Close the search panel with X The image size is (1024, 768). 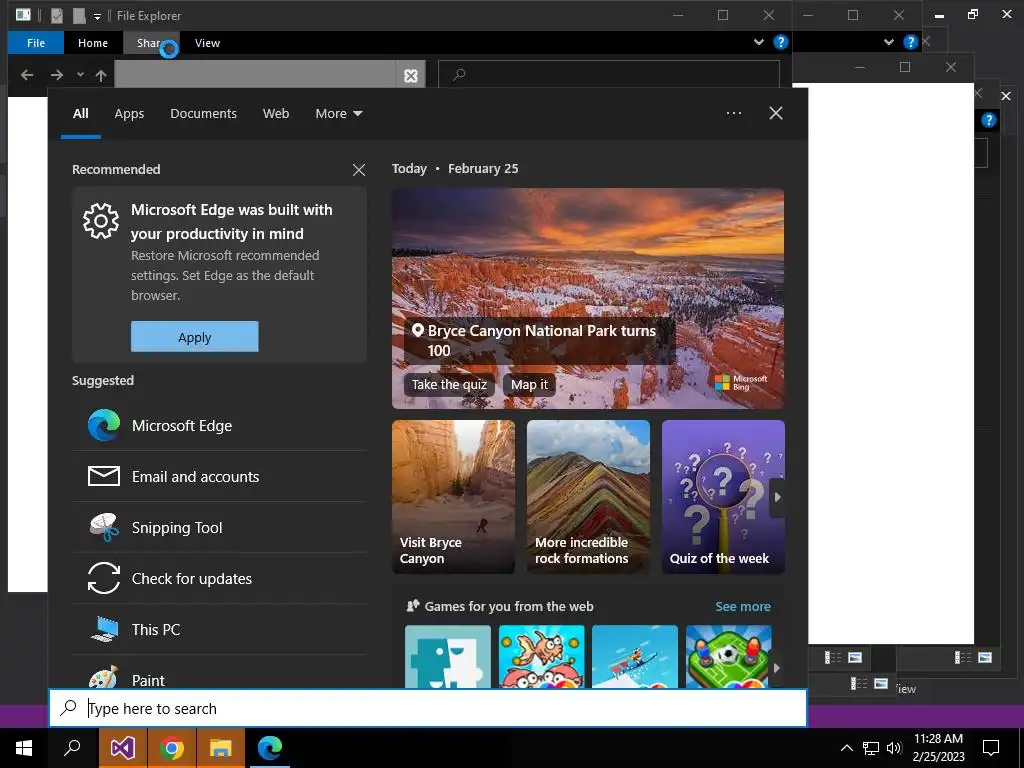click(x=776, y=113)
